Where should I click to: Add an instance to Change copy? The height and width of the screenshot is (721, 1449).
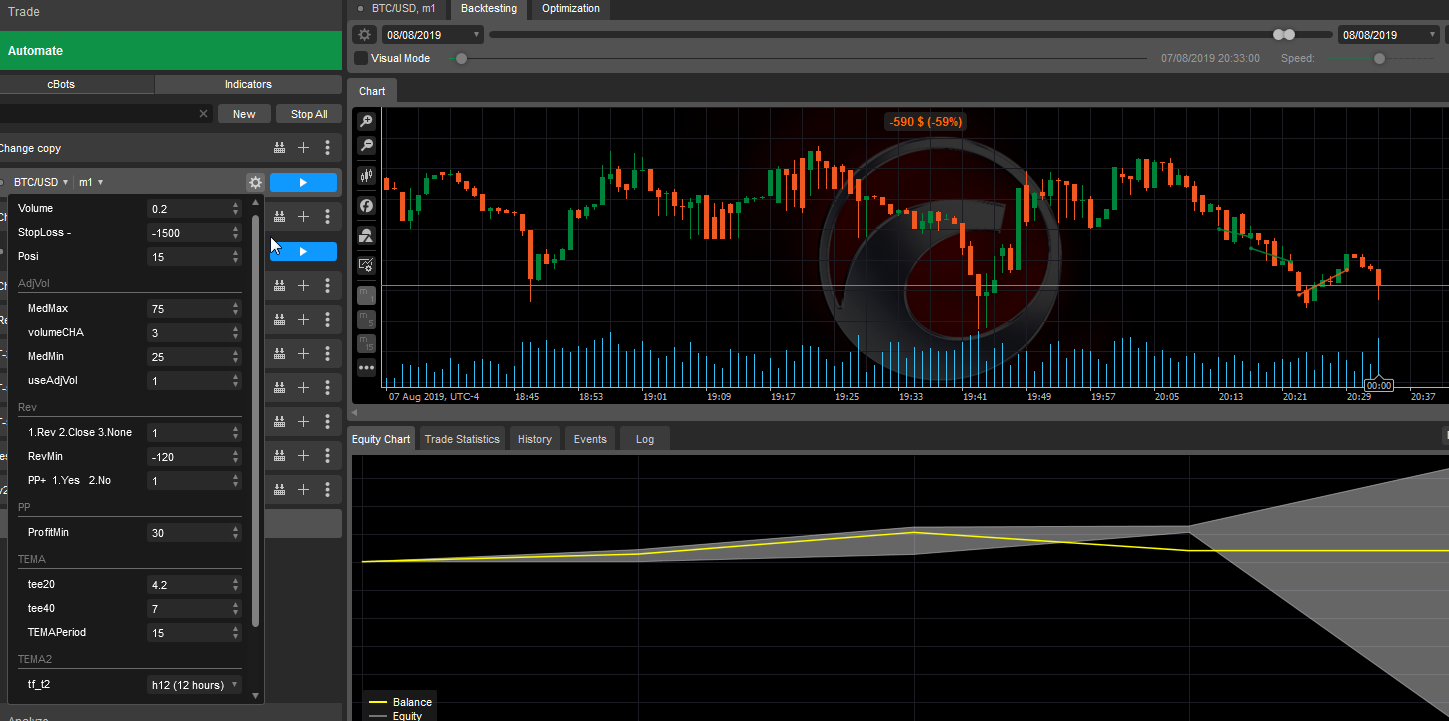(x=304, y=148)
